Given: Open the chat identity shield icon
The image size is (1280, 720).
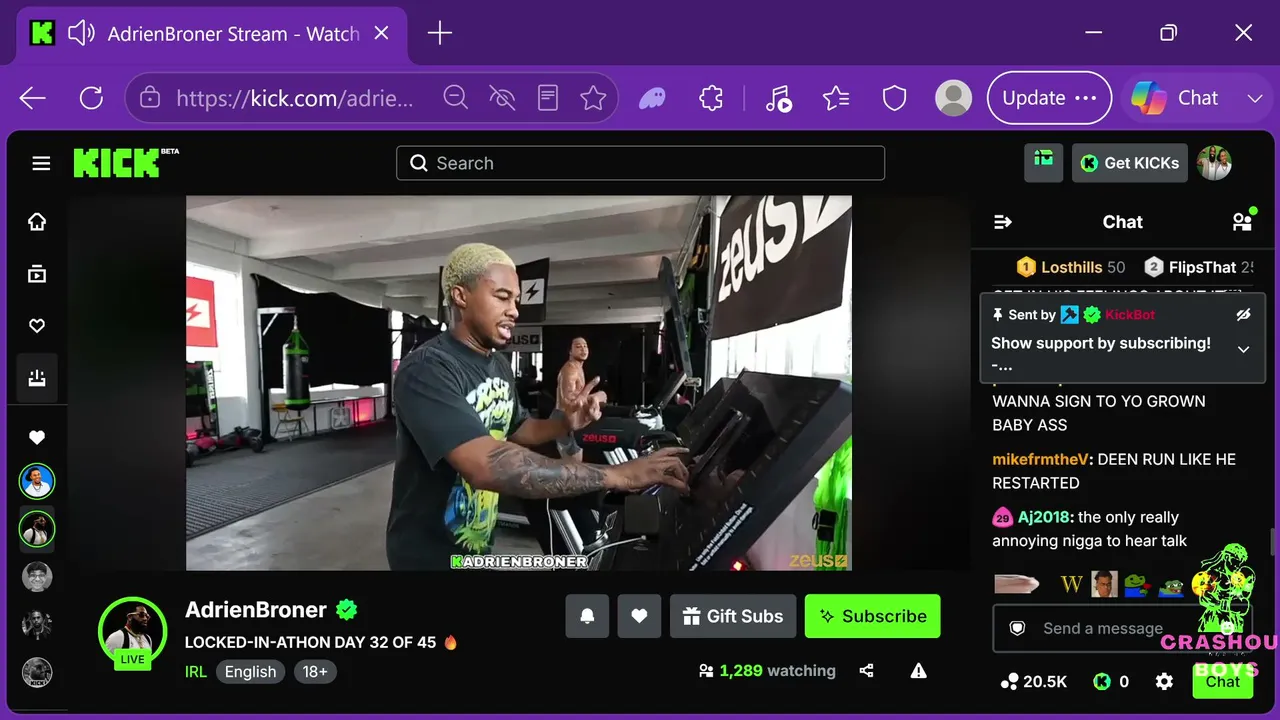Looking at the screenshot, I should click(1018, 628).
